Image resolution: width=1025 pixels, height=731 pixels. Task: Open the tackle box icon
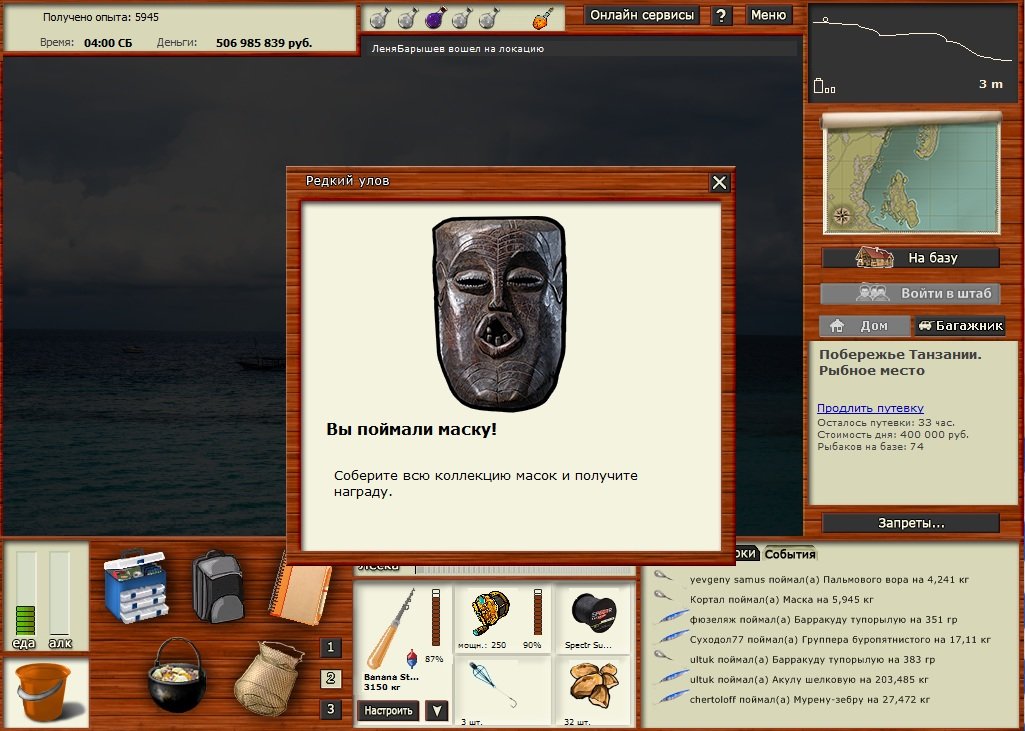pos(135,586)
